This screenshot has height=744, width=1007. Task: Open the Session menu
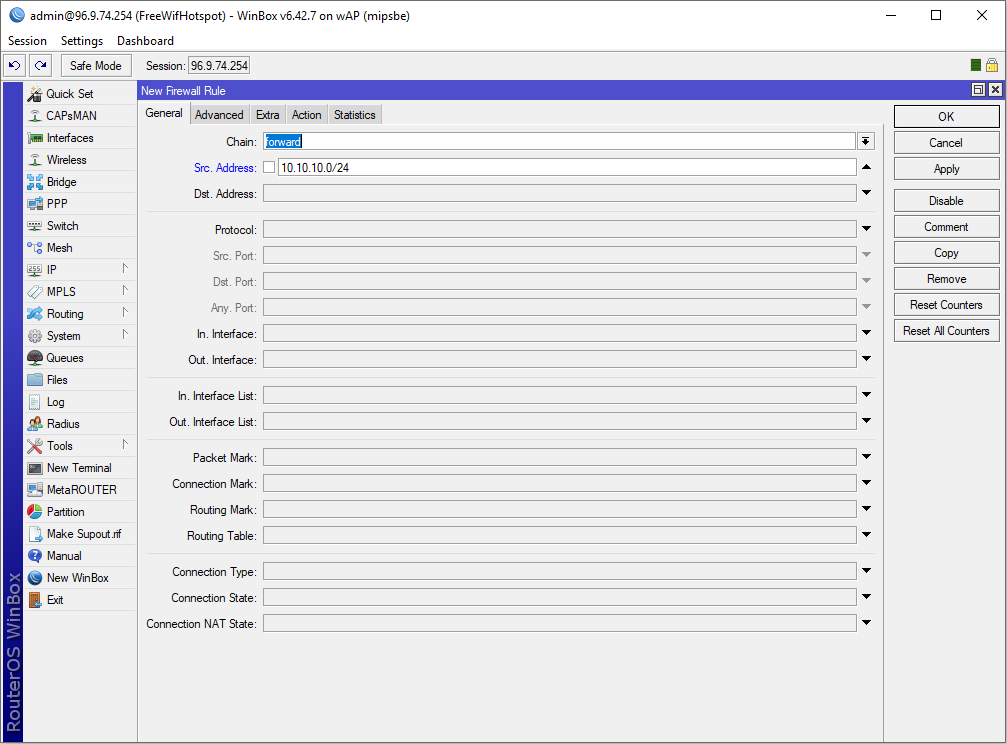point(27,40)
